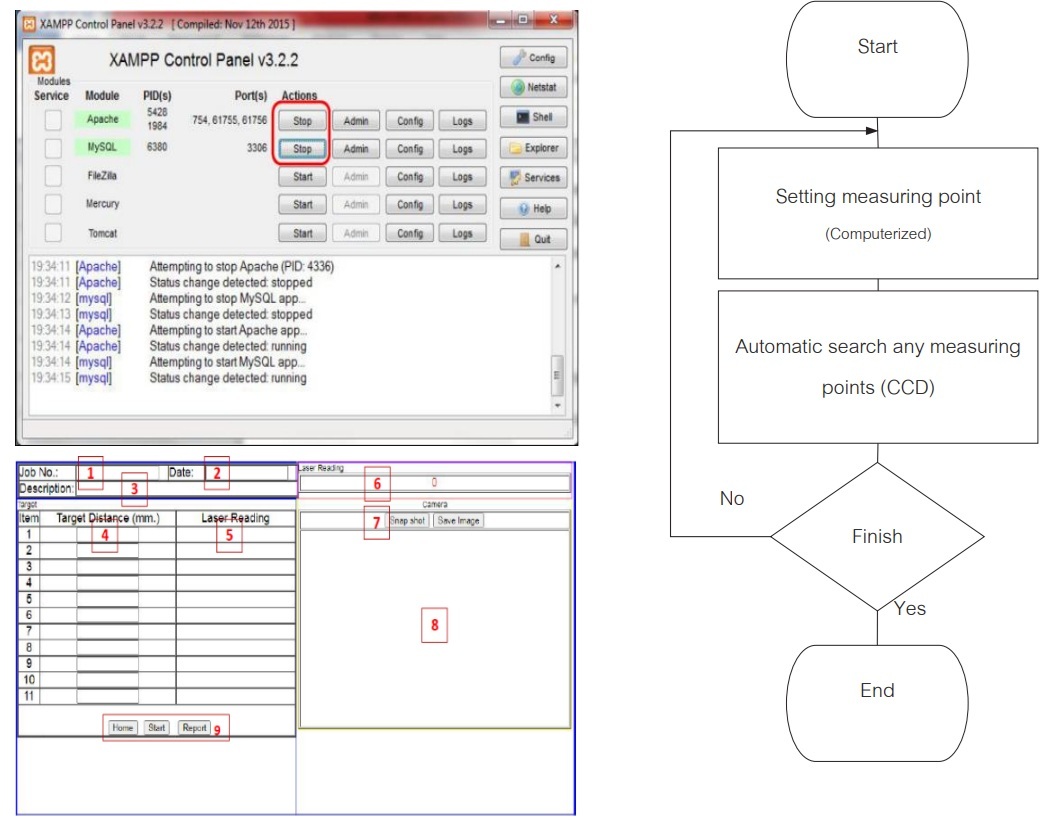The width and height of the screenshot is (1057, 823).
Task: Click the Snap shot button
Action: (407, 520)
